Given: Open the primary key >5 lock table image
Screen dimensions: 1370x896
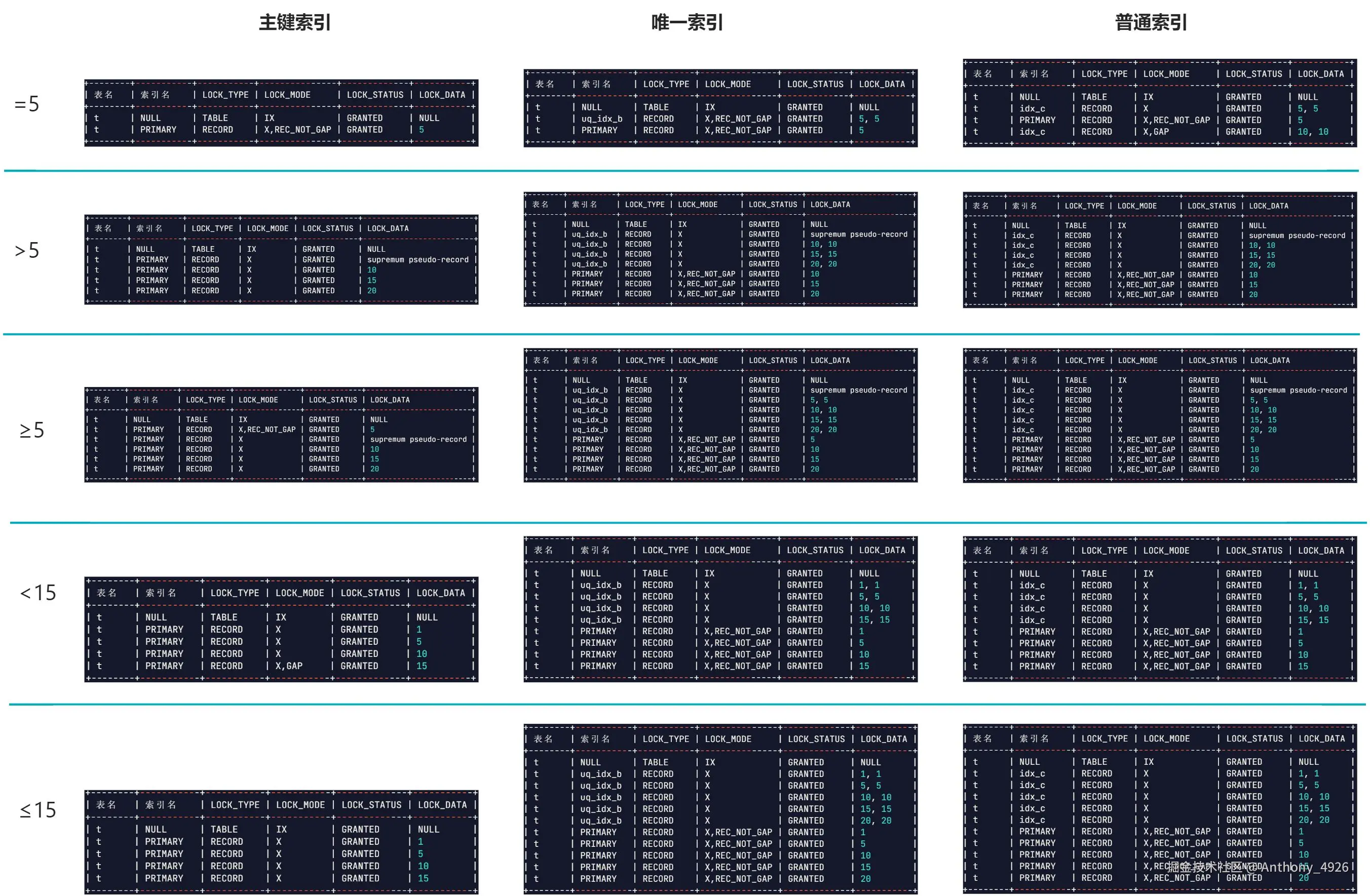Looking at the screenshot, I should [281, 259].
